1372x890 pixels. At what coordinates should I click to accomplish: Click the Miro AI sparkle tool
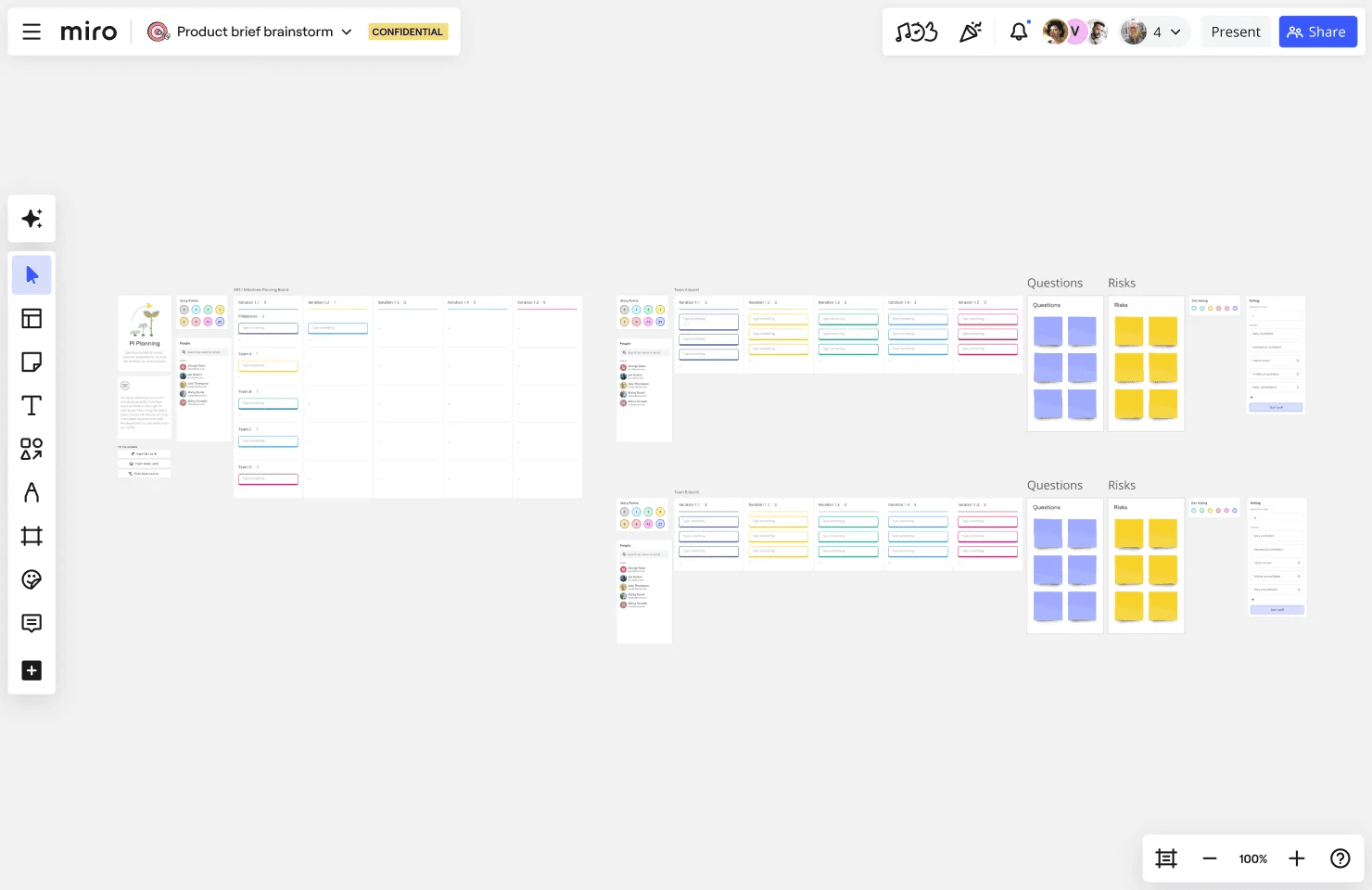(x=32, y=219)
